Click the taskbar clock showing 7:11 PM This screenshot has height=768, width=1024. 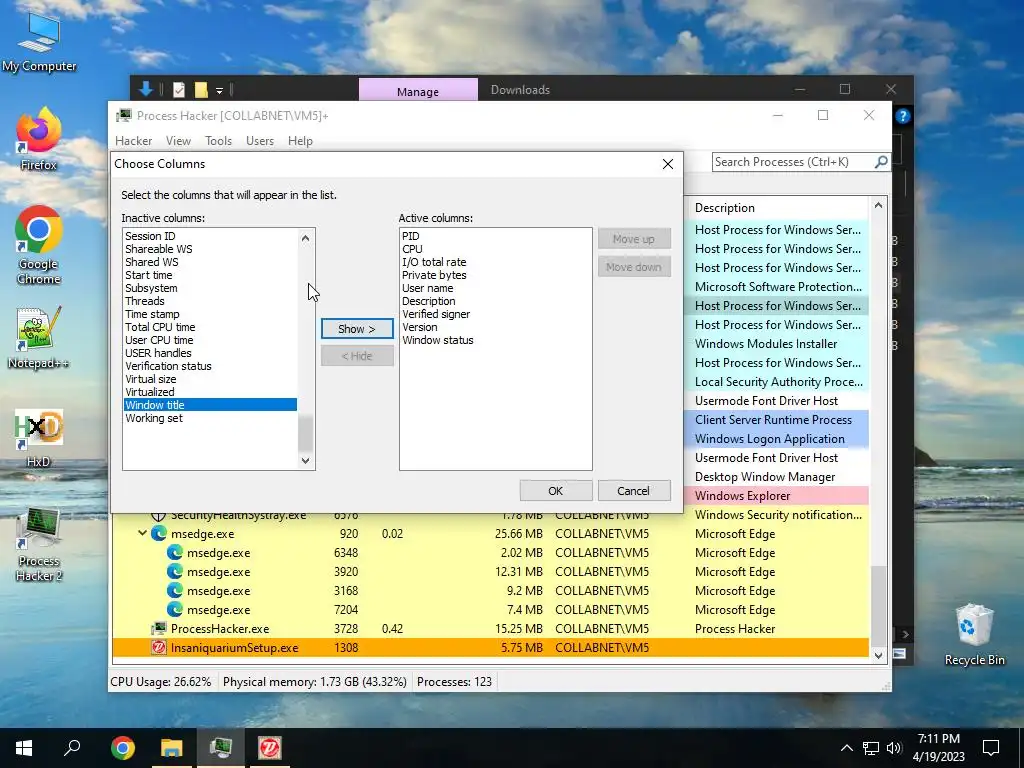click(x=938, y=748)
